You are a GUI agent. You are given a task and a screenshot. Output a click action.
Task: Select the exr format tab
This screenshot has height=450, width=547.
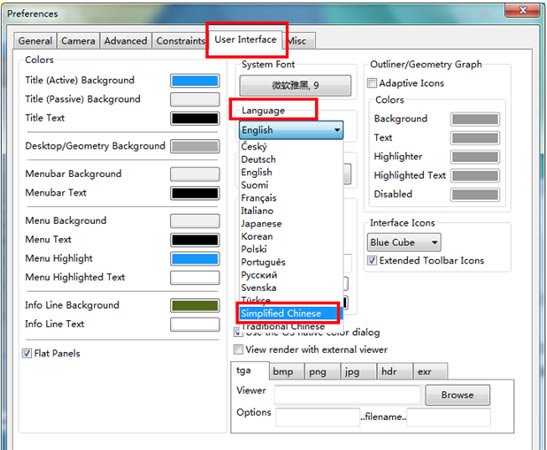click(430, 372)
